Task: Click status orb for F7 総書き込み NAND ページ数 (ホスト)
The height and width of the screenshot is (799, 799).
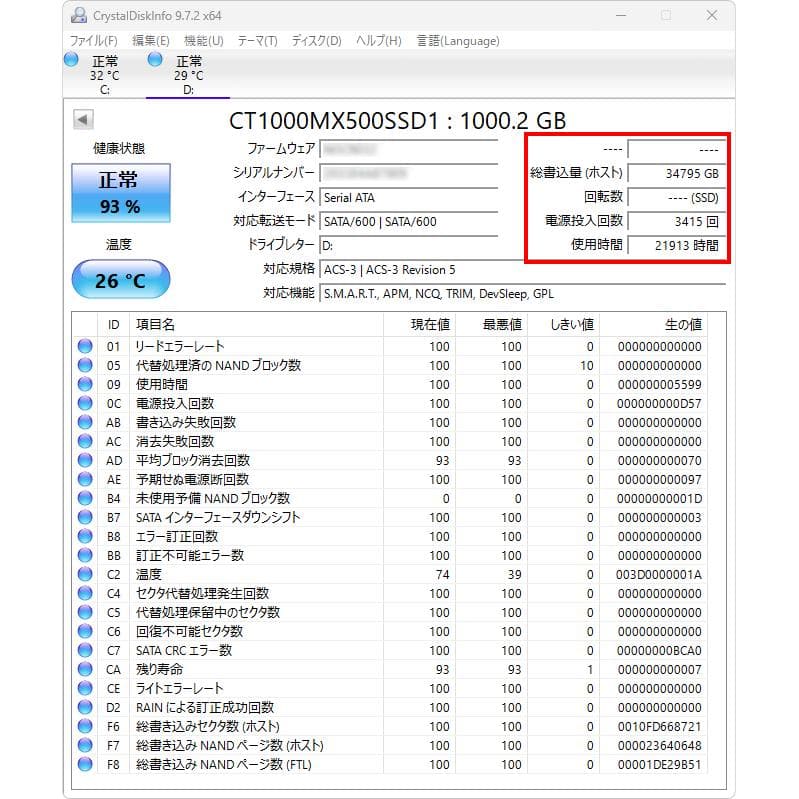Action: click(x=85, y=745)
